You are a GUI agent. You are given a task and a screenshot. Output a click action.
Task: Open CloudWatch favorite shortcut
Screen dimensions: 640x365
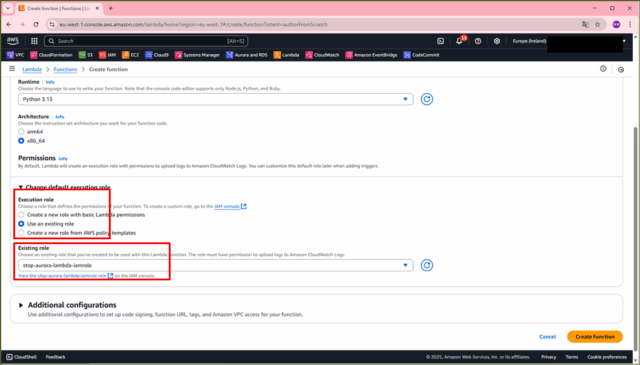click(322, 55)
